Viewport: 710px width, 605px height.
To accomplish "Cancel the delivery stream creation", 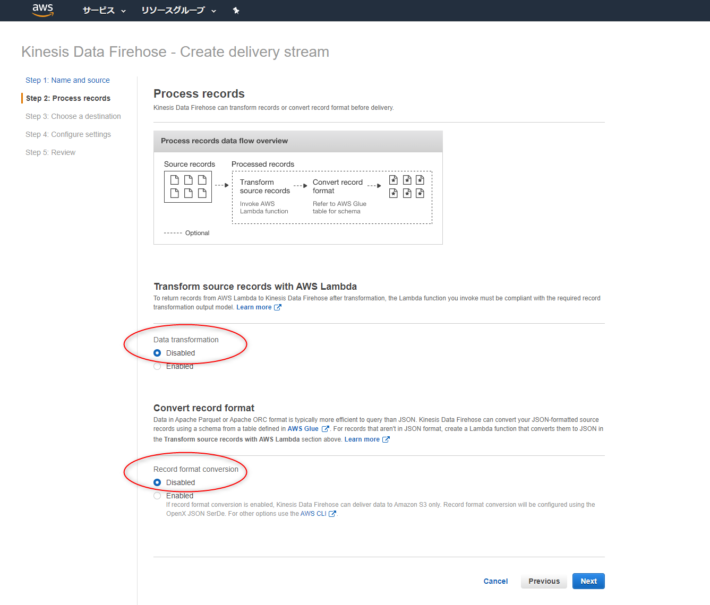I will click(x=495, y=581).
